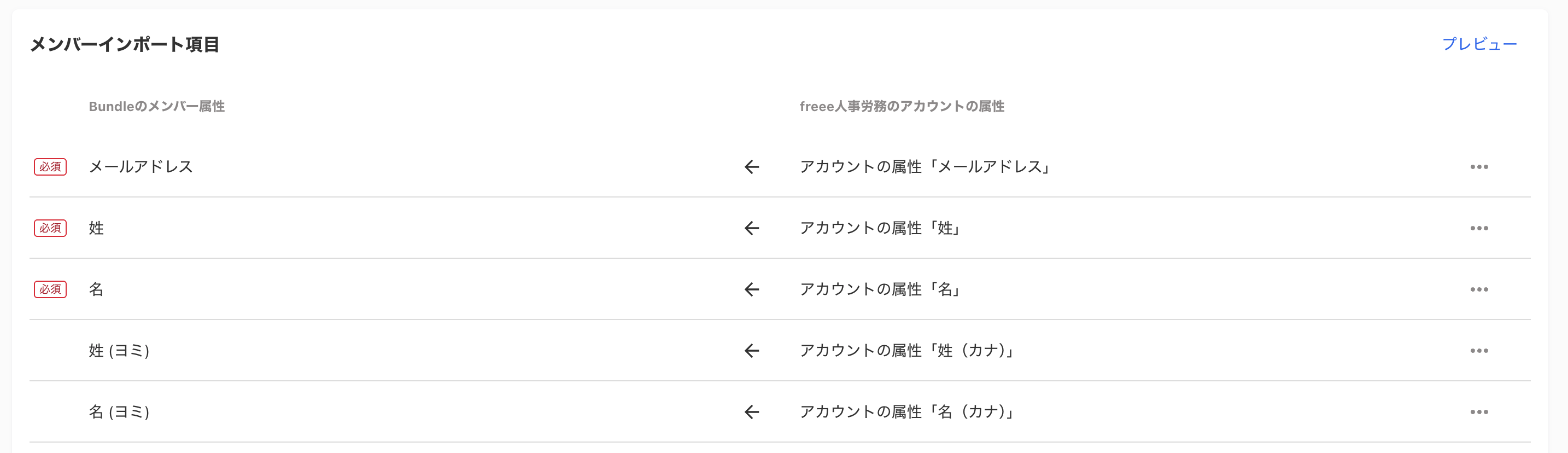Viewport: 1568px width, 453px height.
Task: Click the left arrow in メールアドレス row
Action: click(752, 167)
